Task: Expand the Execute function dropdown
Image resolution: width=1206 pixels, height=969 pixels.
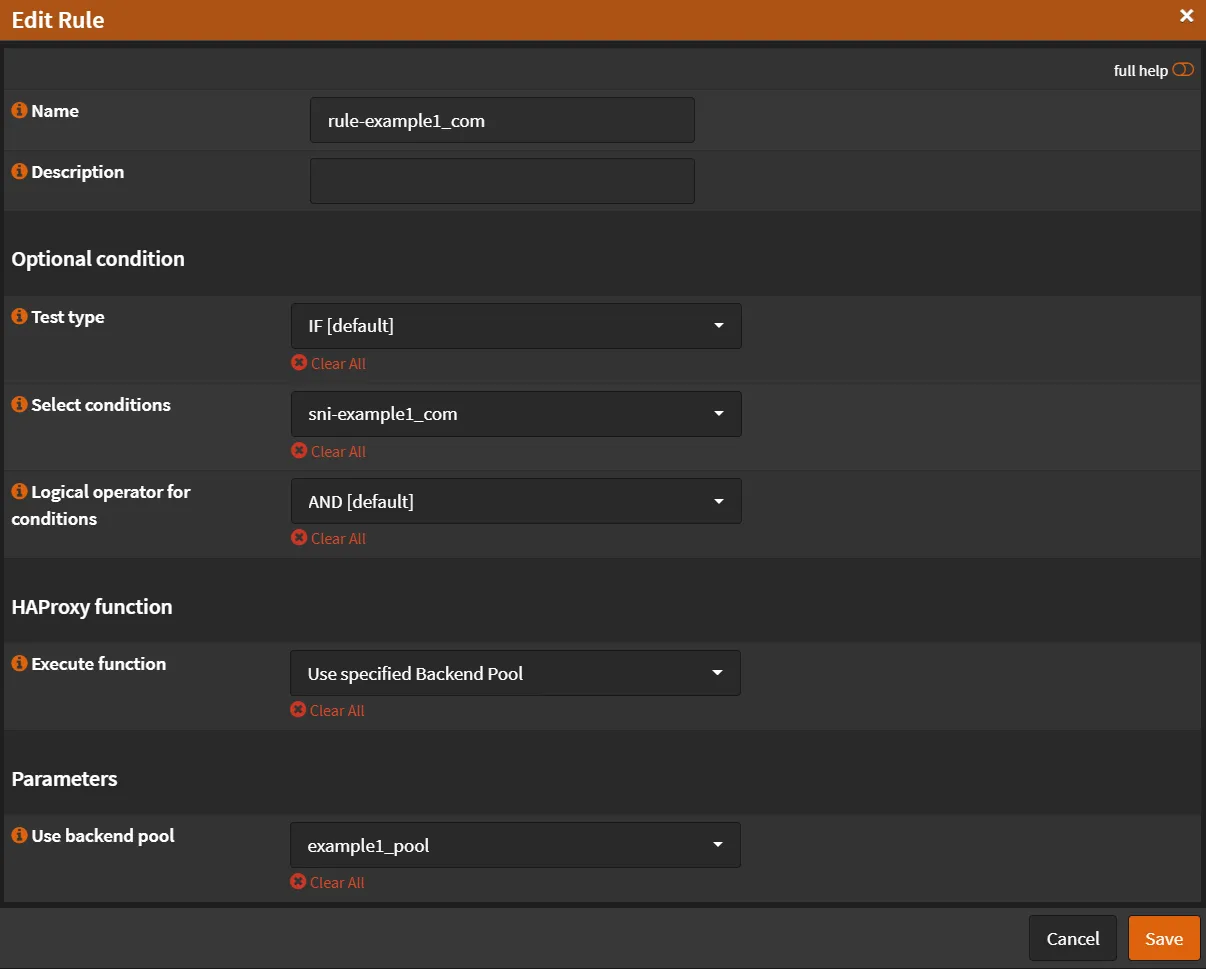Action: (515, 672)
